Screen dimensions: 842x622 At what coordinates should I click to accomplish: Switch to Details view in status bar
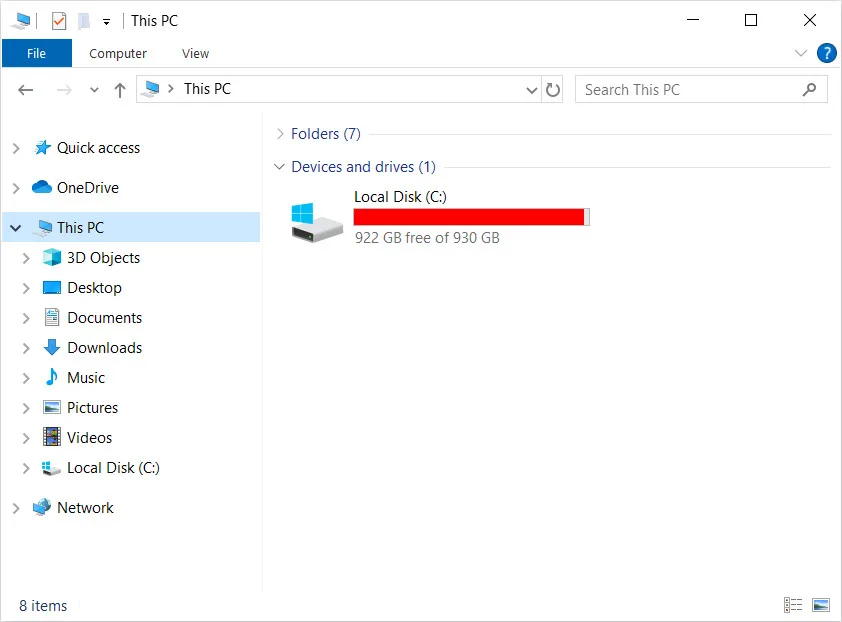pos(793,605)
